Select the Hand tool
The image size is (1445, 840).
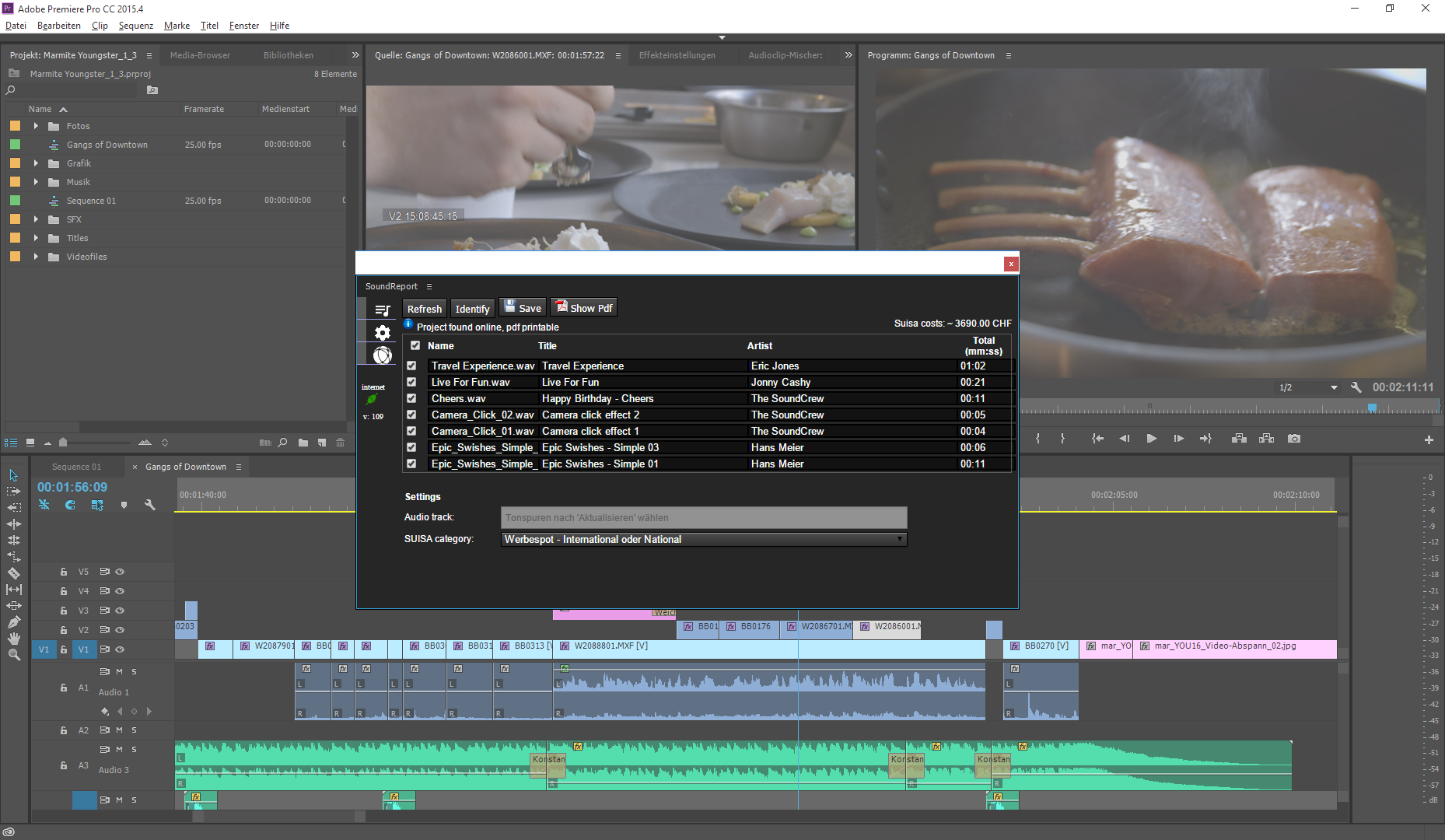coord(14,638)
